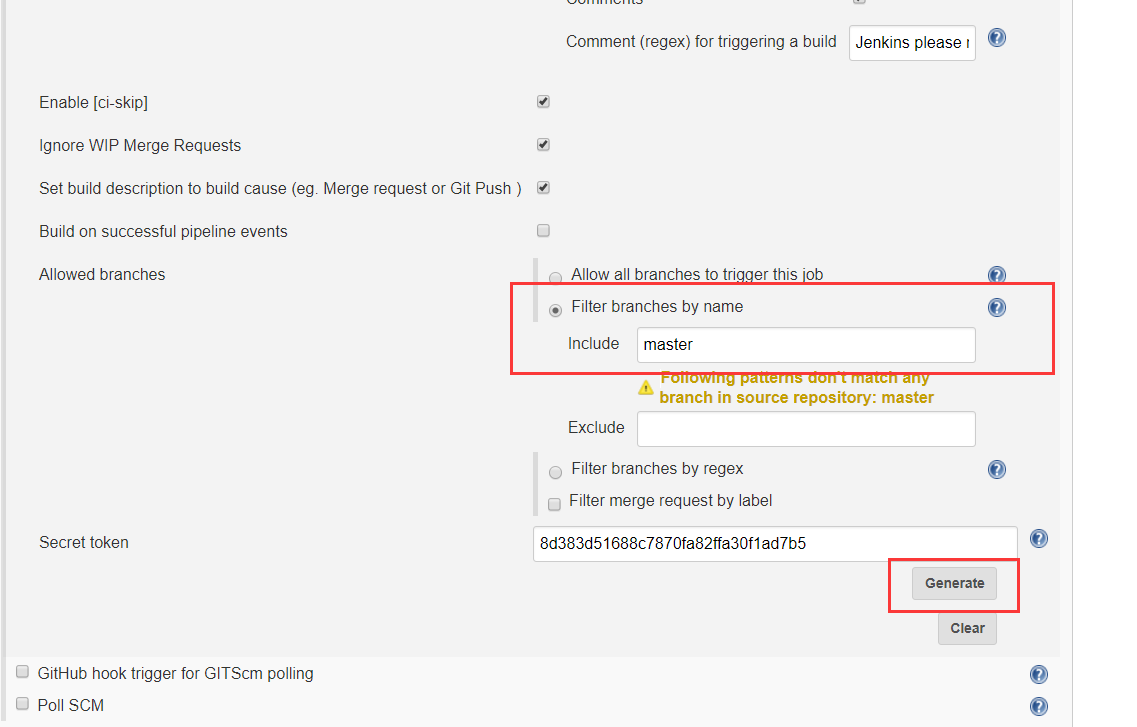
Task: Open help for GitHub hook trigger
Action: click(1039, 674)
